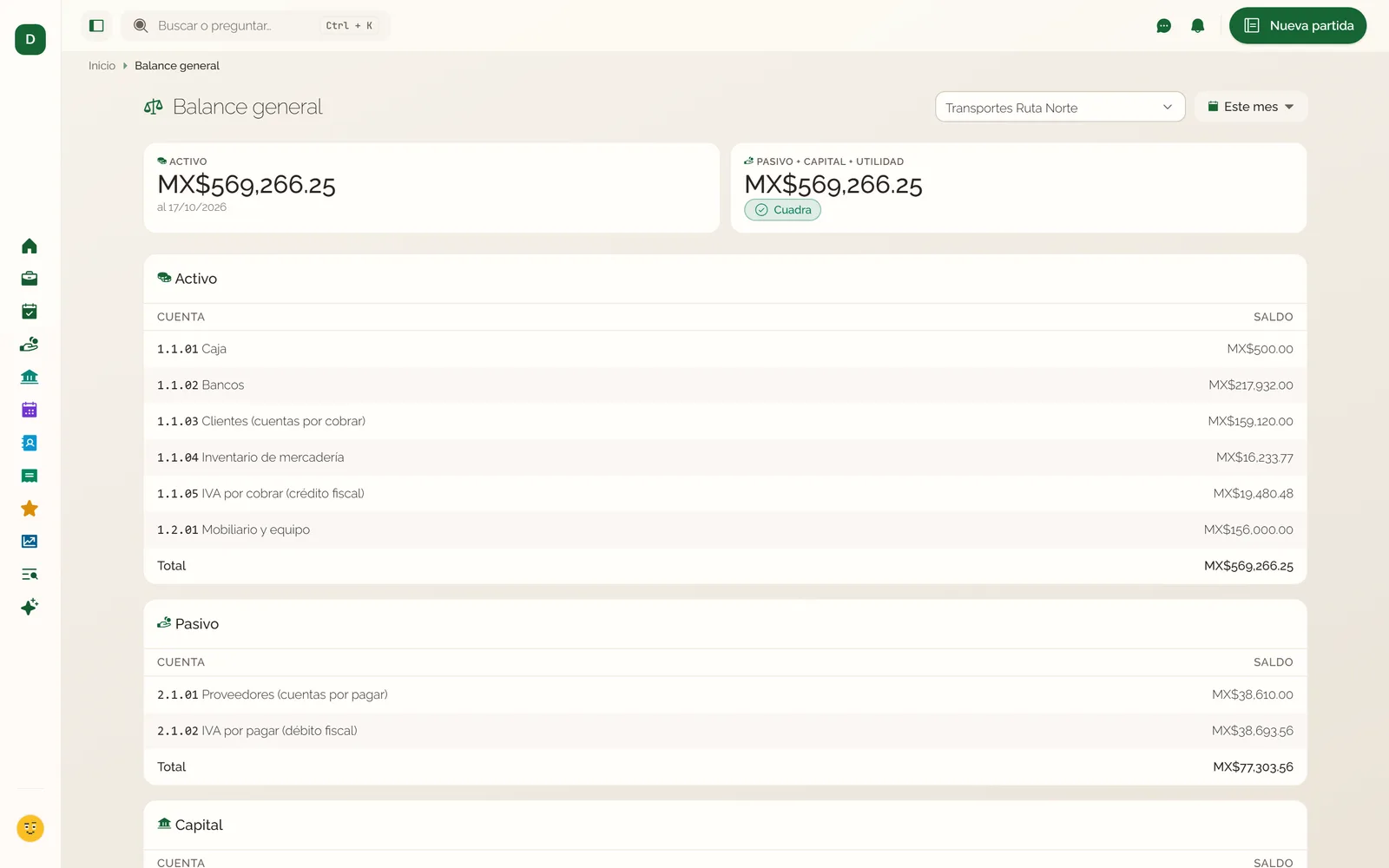
Task: Open the calendar-check icon in sidebar
Action: coord(30,312)
